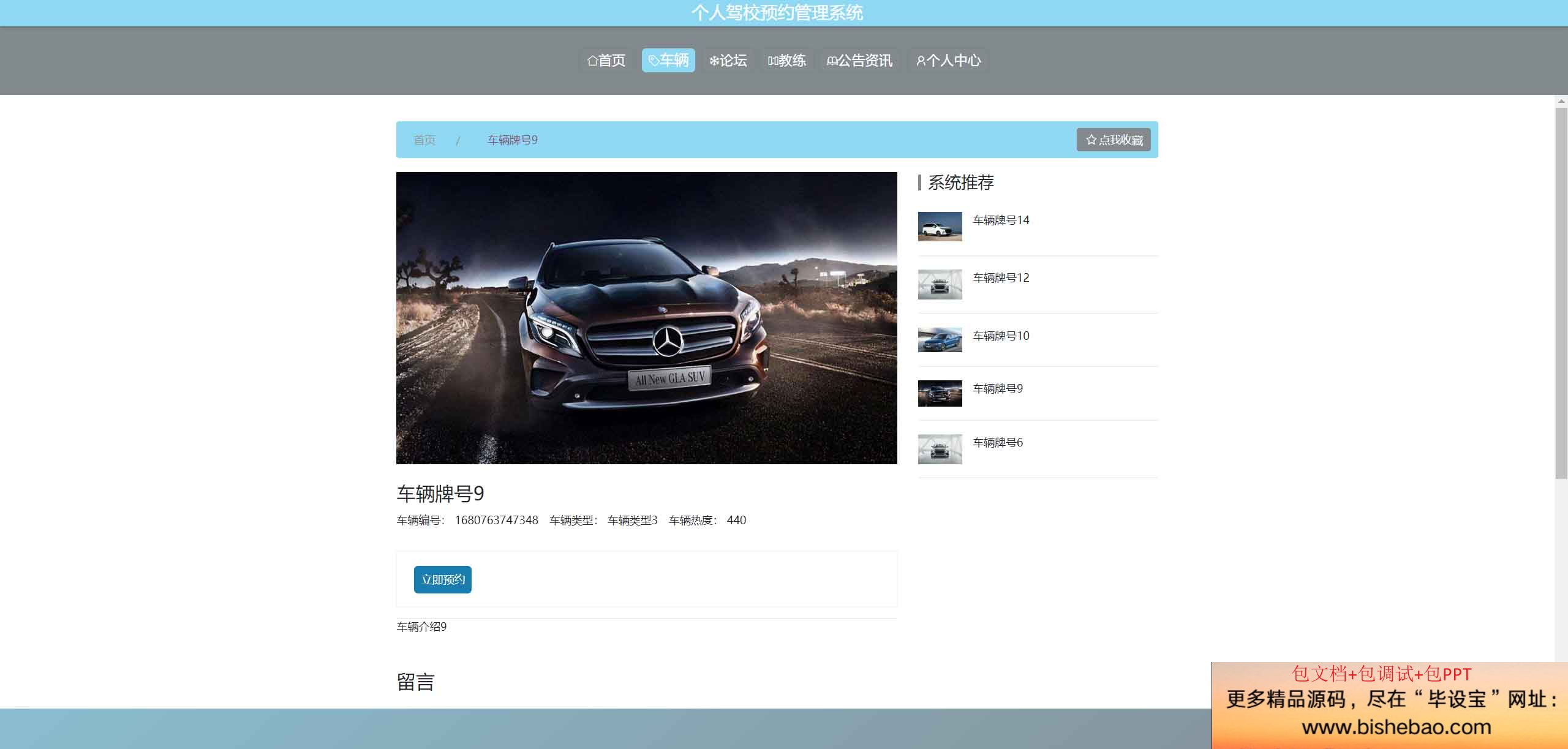The image size is (1568, 749).
Task: Click the 车辆牌号9 breadcrumb text
Action: point(512,140)
